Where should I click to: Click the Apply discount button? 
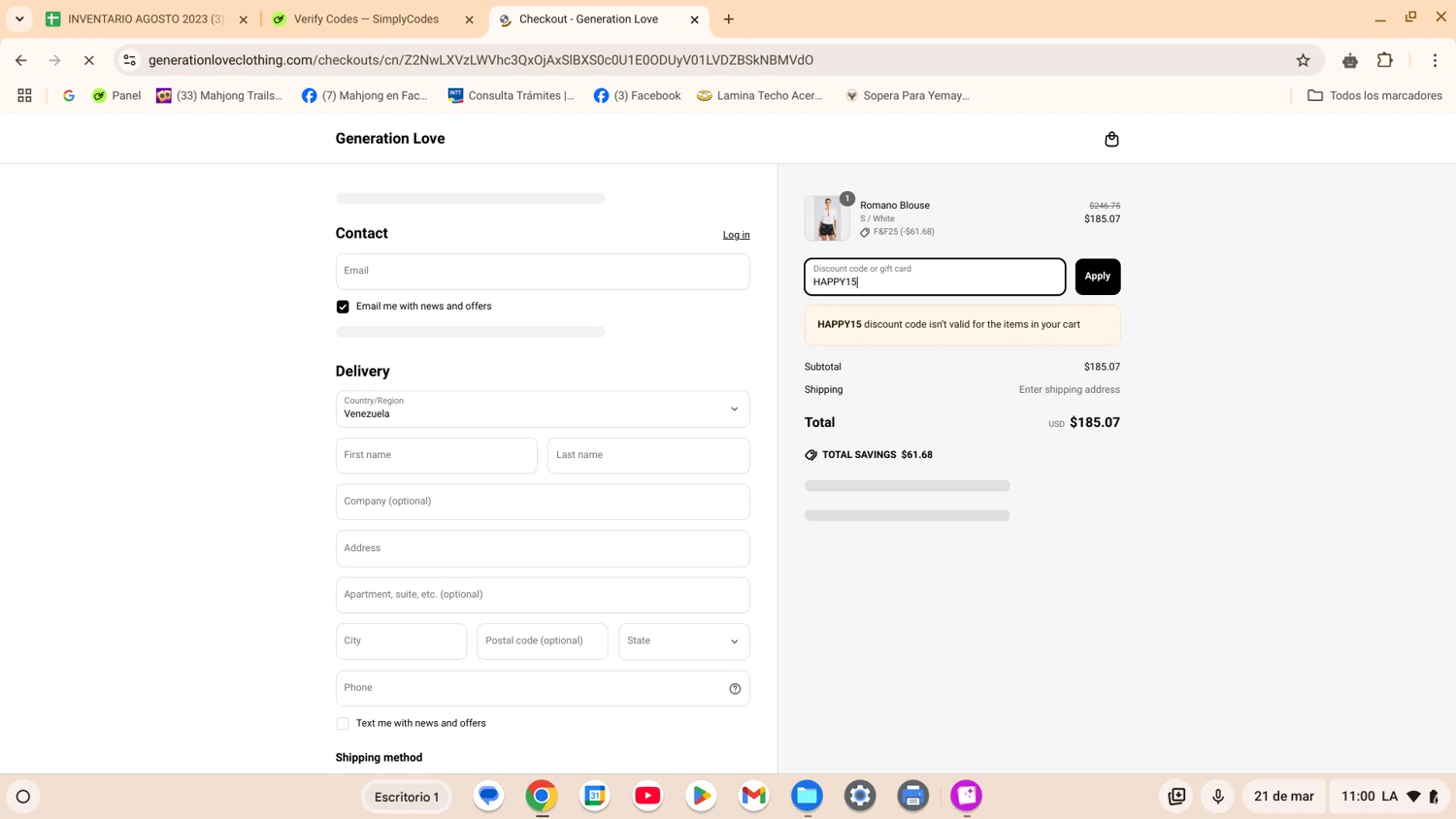(x=1098, y=277)
